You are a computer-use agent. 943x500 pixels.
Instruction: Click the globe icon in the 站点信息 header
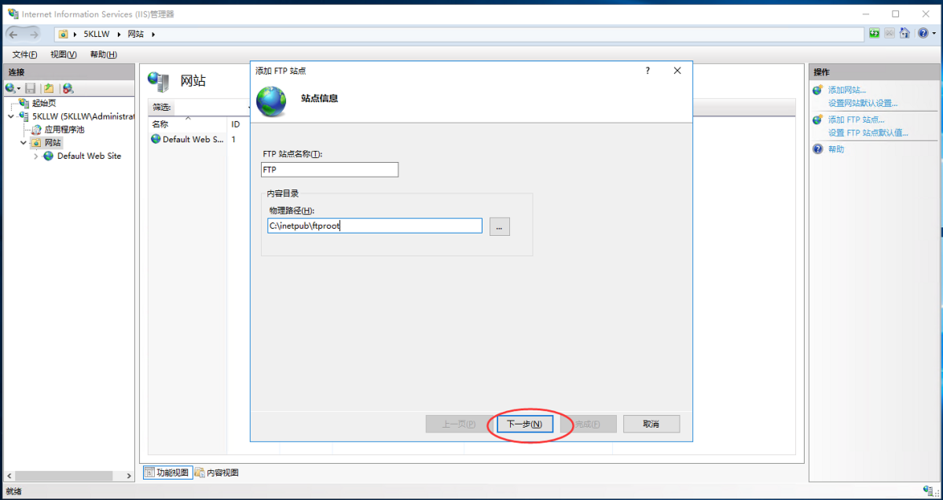coord(271,100)
